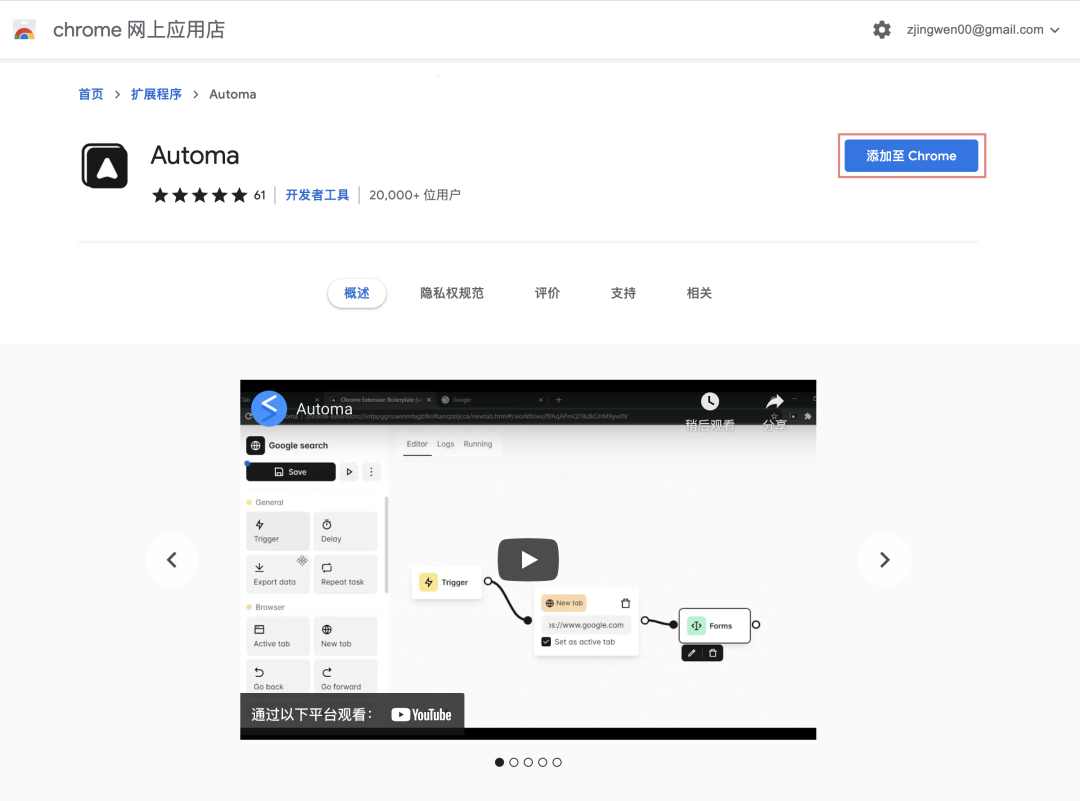
Task: Open the 支持 tab
Action: (x=623, y=293)
